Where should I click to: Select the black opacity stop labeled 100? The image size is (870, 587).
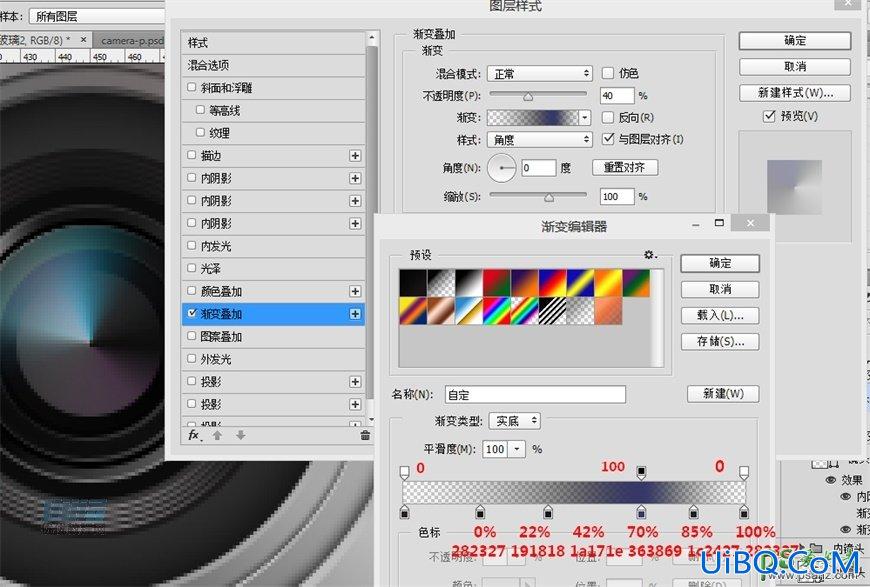coord(641,473)
